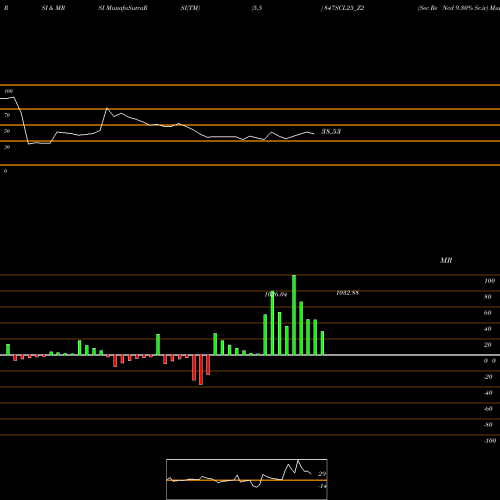Click the RSI current value 38.53
Viewport: 500px width, 500px height.
coord(331,131)
